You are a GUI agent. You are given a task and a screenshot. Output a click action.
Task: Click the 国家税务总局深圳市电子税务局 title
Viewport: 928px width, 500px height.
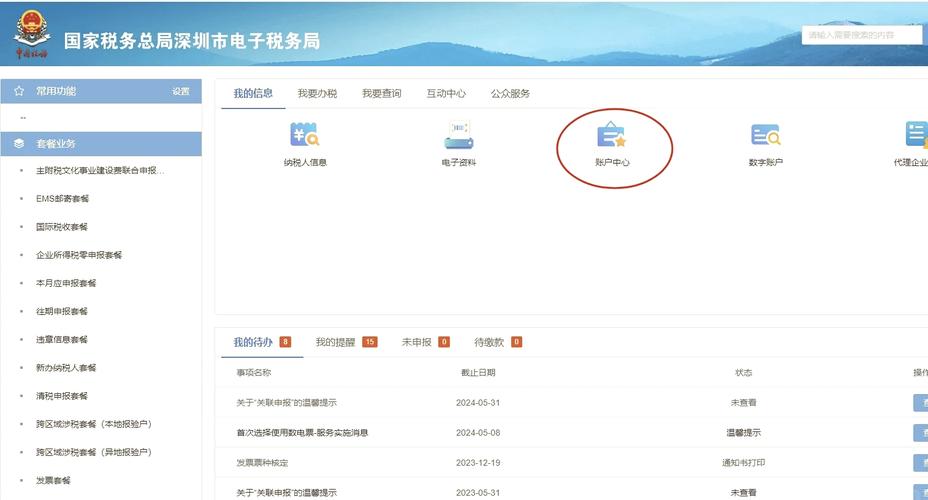click(192, 41)
